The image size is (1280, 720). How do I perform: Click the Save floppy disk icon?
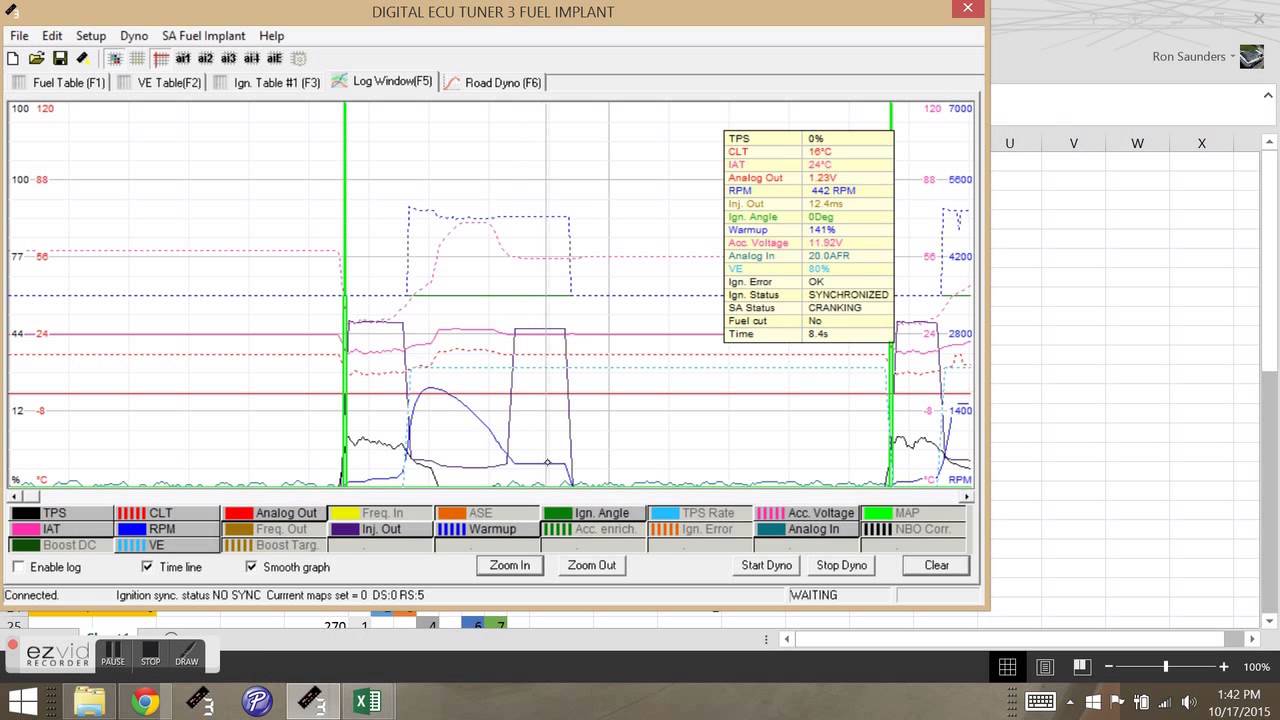60,59
